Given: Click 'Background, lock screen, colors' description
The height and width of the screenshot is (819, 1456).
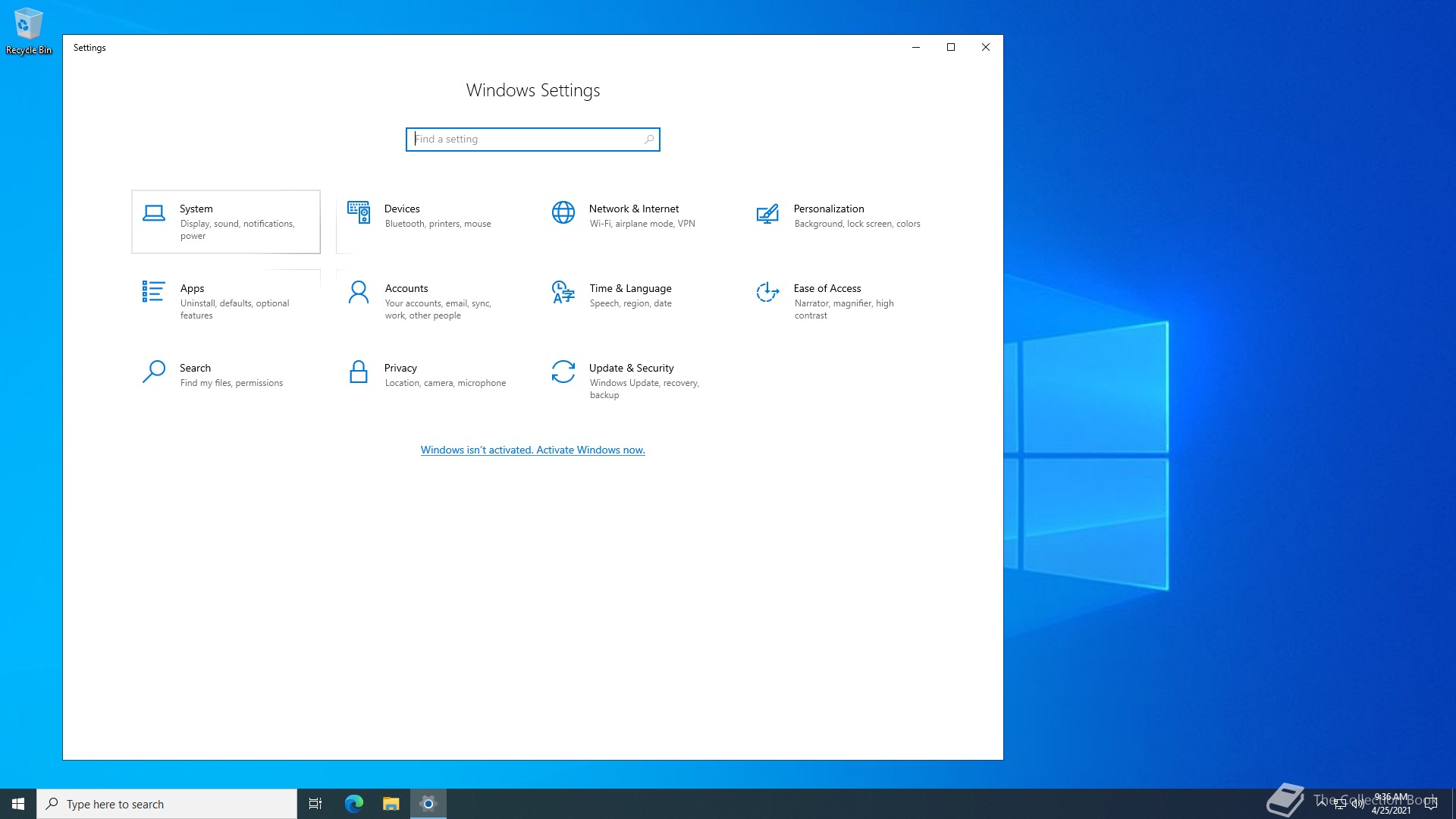Looking at the screenshot, I should click(857, 224).
